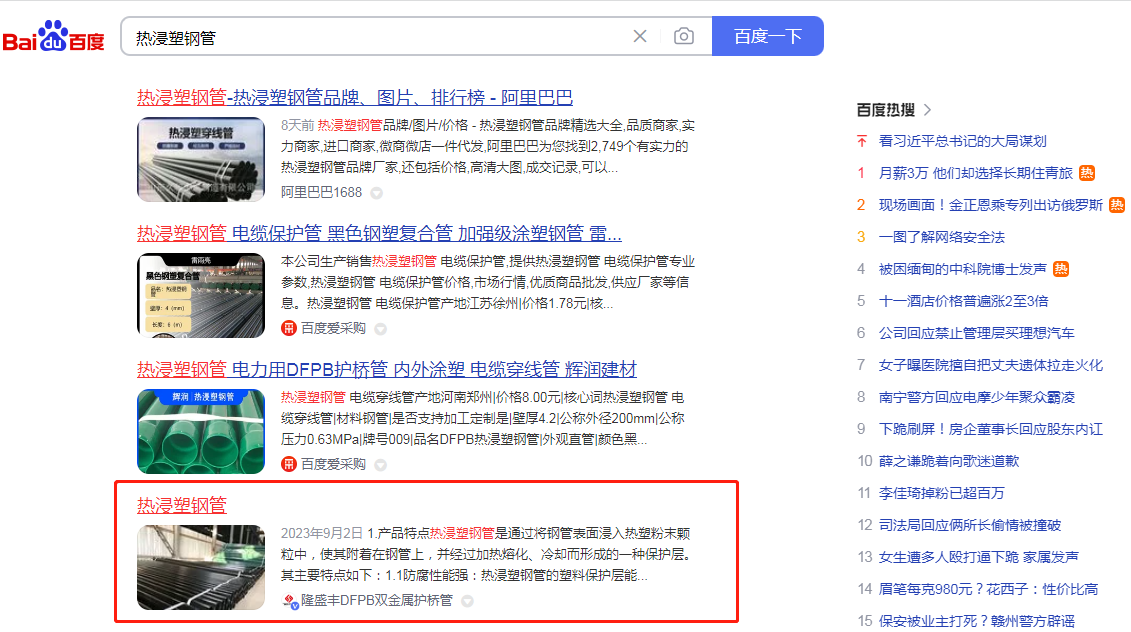Open 百度热搜 heading
This screenshot has height=632, width=1131.
pyautogui.click(x=886, y=110)
